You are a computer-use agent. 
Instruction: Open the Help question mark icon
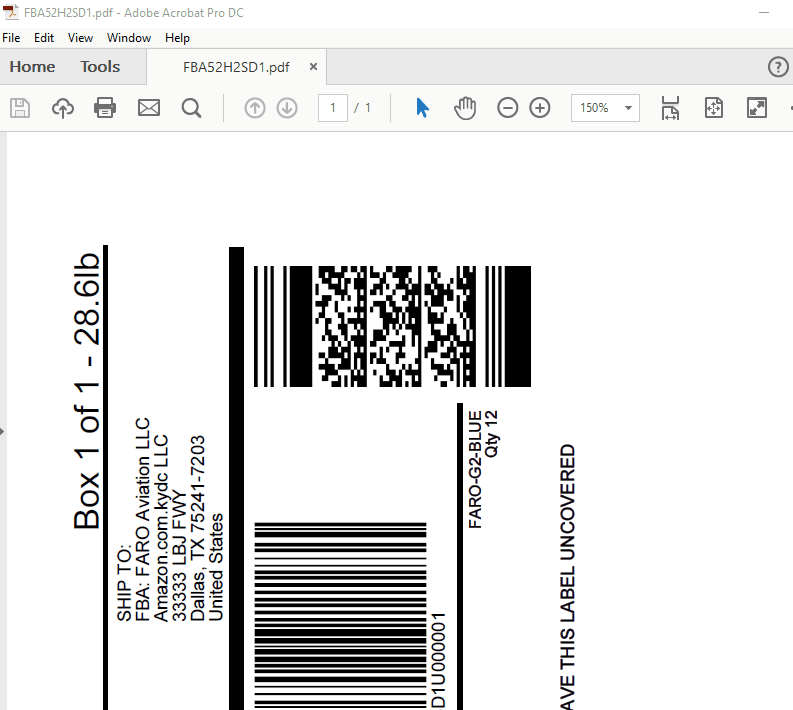(x=778, y=67)
